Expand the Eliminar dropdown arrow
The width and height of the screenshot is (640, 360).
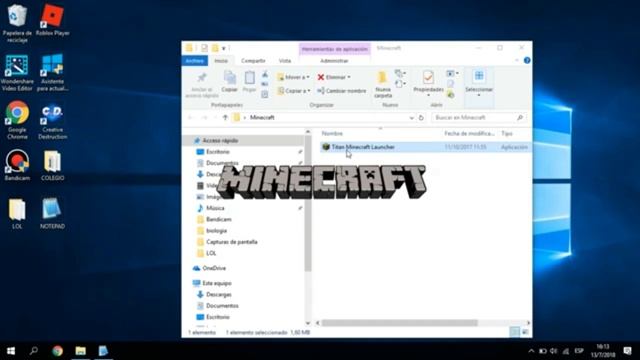pos(349,77)
